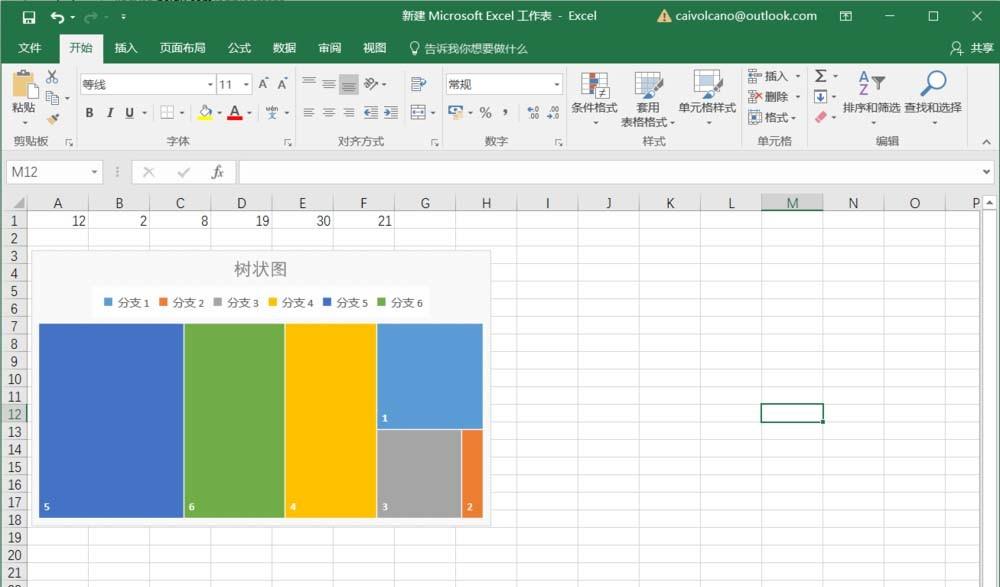Click the fx insert function icon
Viewport: 1000px width, 587px height.
218,171
